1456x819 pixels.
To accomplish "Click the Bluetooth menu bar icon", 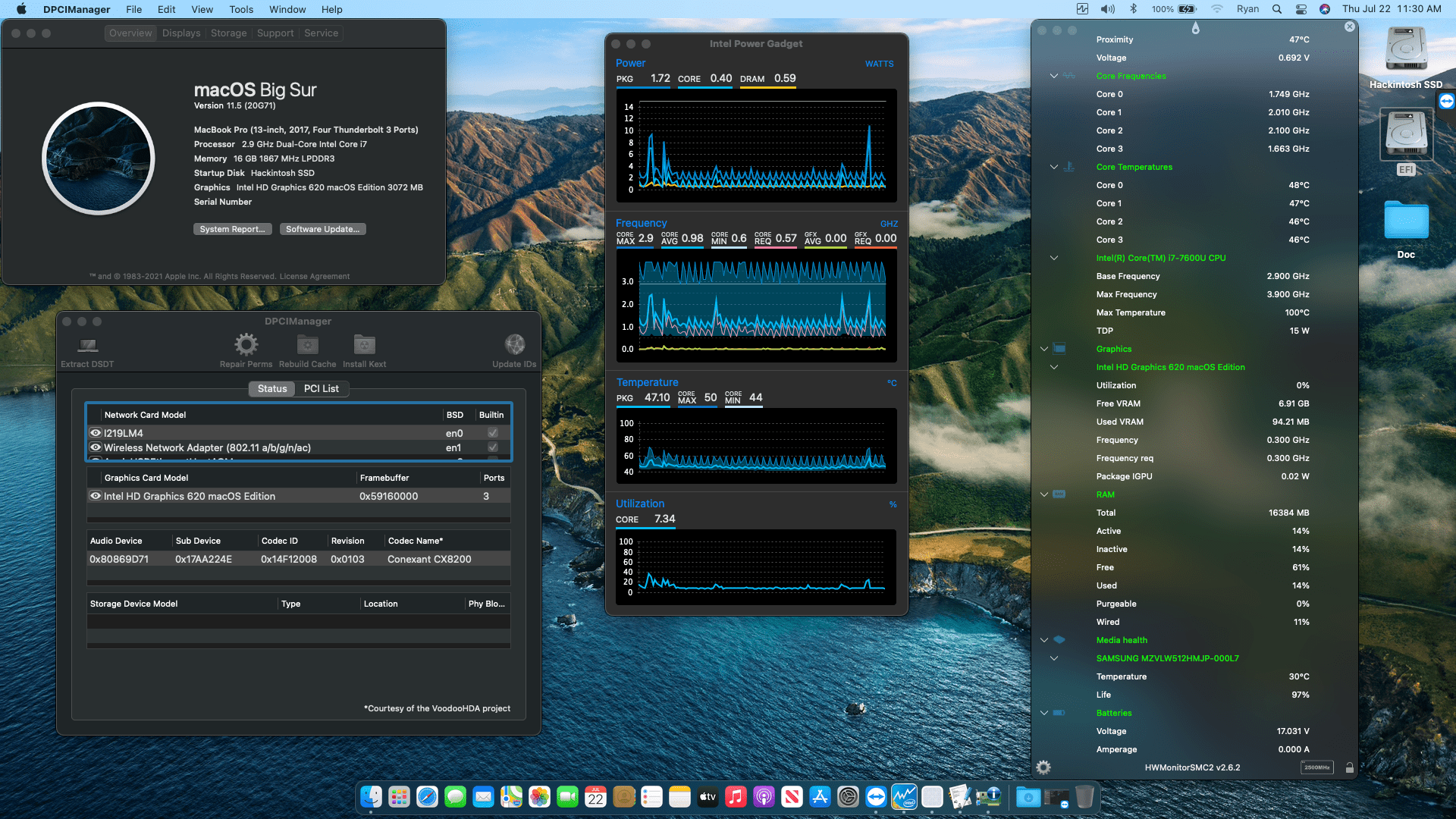I will click(x=1134, y=9).
